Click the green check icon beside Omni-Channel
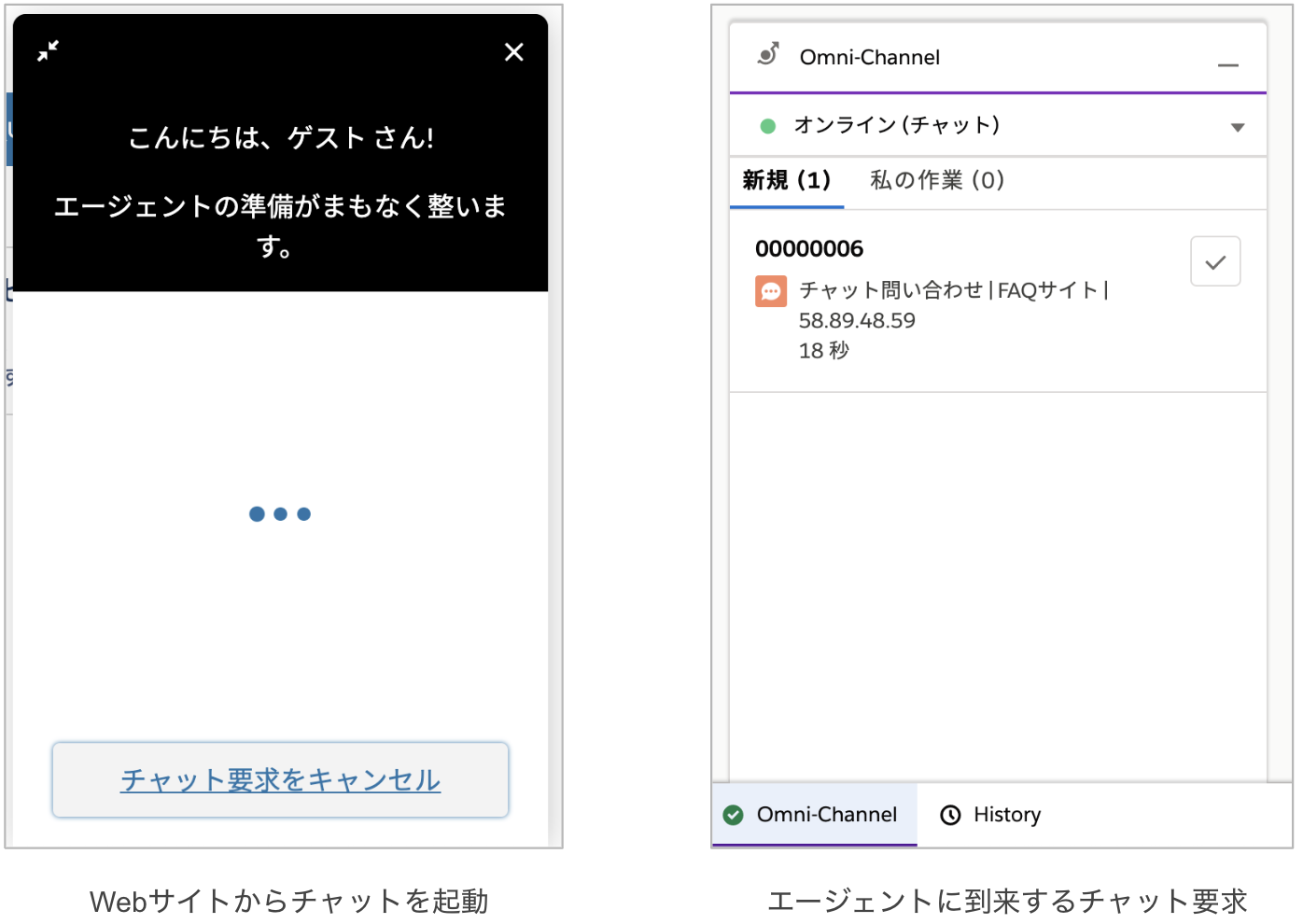The height and width of the screenshot is (924, 1303). 734,815
